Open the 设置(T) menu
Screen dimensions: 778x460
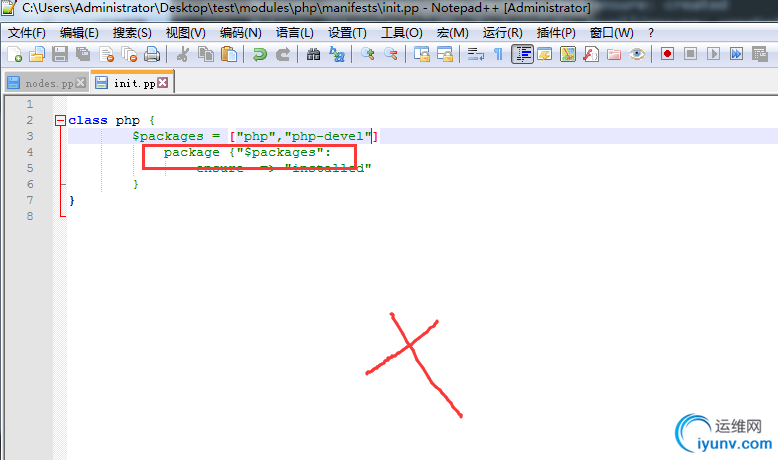tap(347, 33)
